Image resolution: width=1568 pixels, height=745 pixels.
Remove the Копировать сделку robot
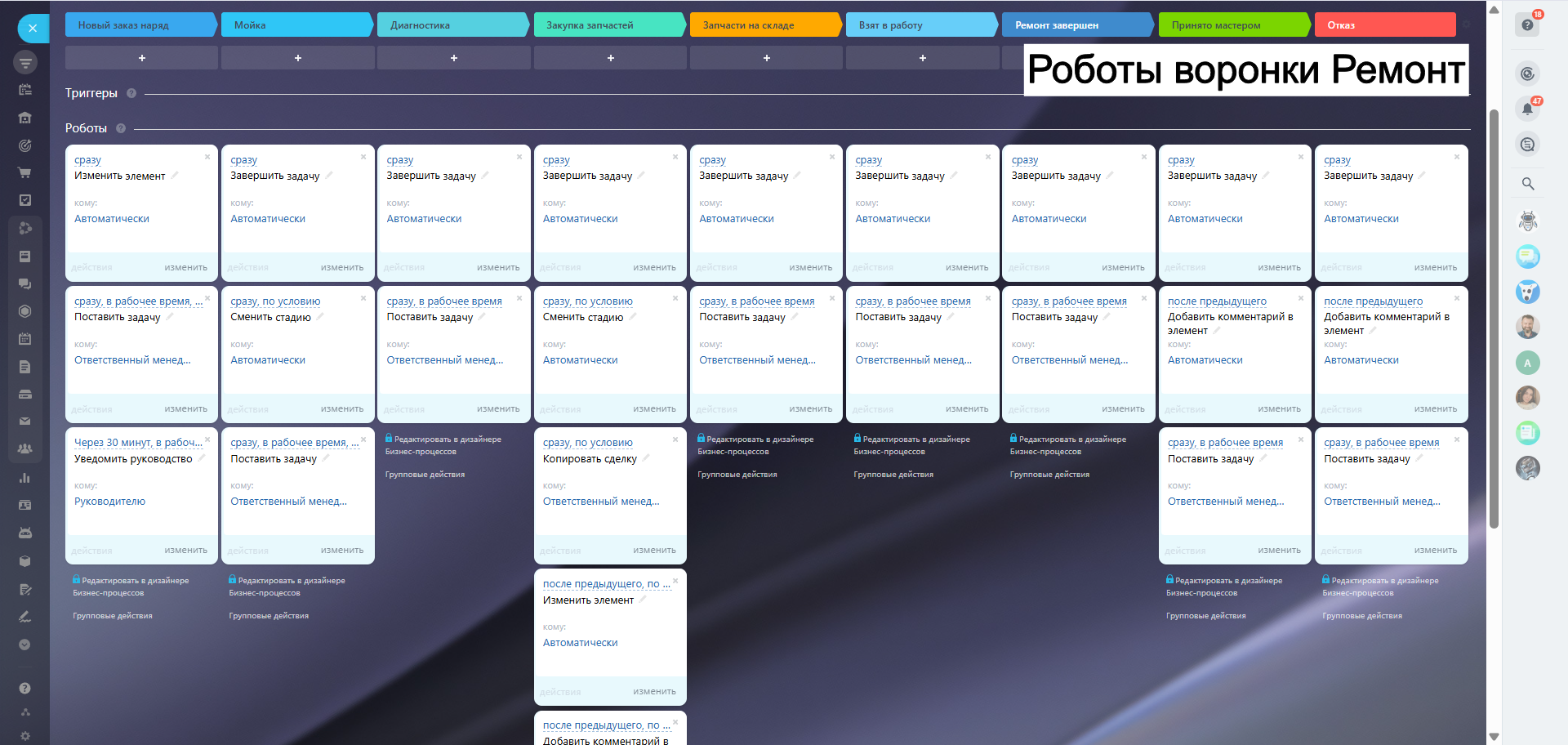(675, 439)
